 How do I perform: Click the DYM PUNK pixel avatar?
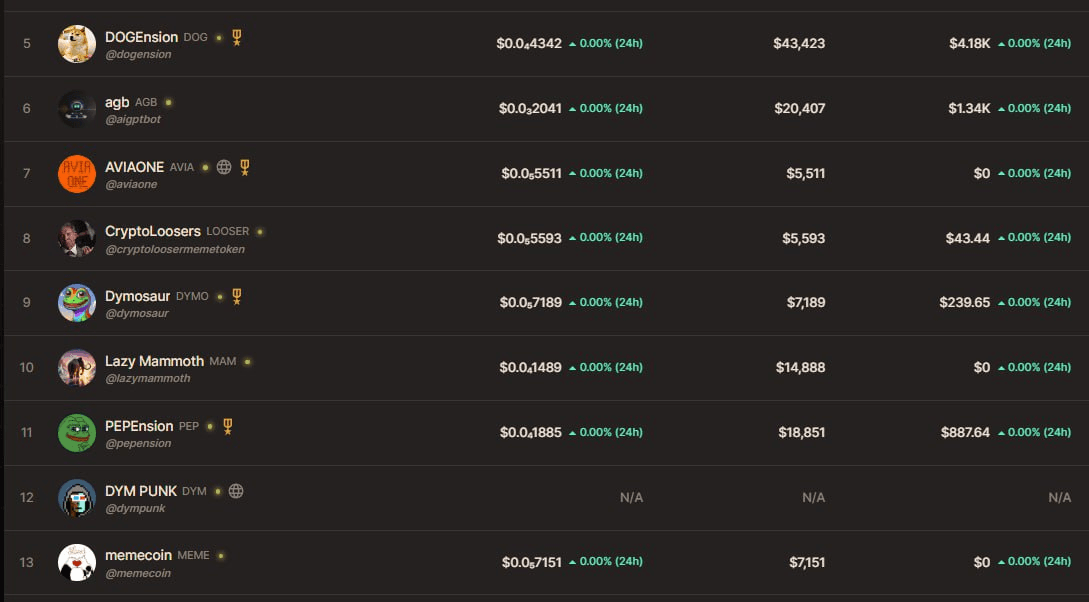[x=77, y=498]
